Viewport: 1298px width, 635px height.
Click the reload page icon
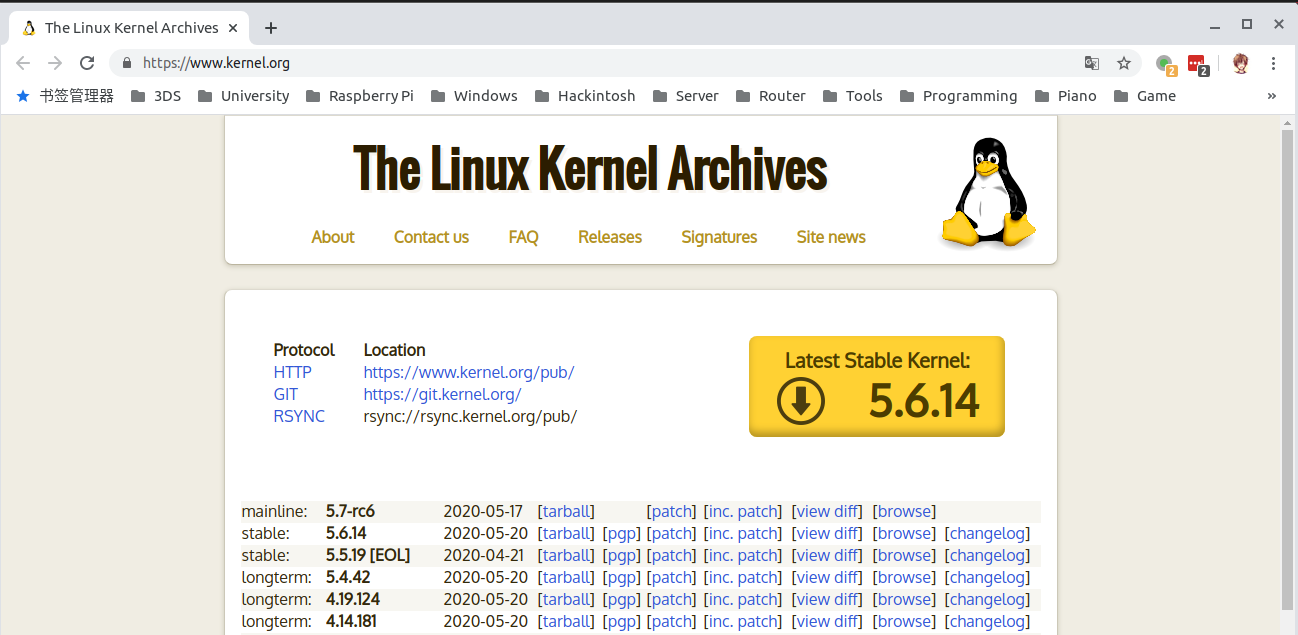(87, 63)
